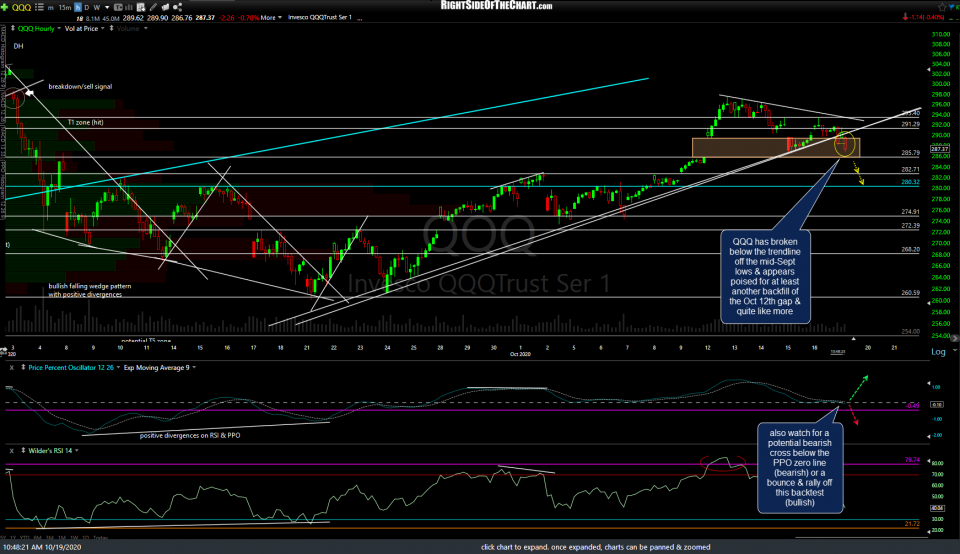Close the Wilder's RSI pane with its X
This screenshot has height=554, width=960.
click(x=10, y=451)
